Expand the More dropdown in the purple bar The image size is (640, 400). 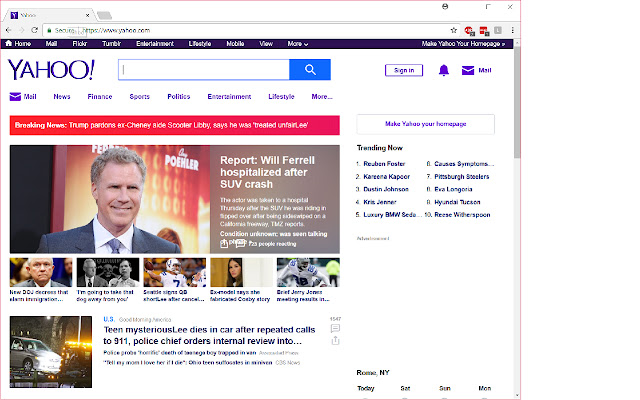point(298,44)
